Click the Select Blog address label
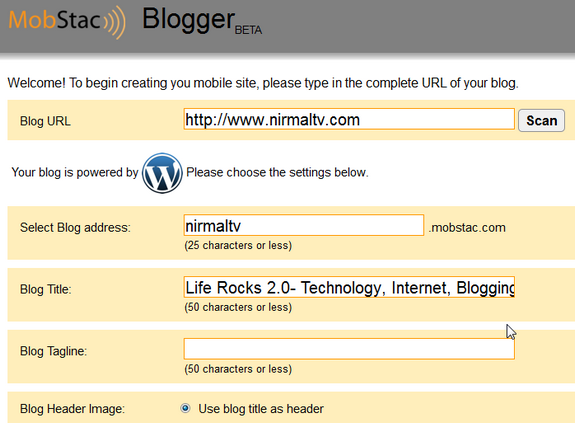The width and height of the screenshot is (575, 423). pyautogui.click(x=75, y=228)
